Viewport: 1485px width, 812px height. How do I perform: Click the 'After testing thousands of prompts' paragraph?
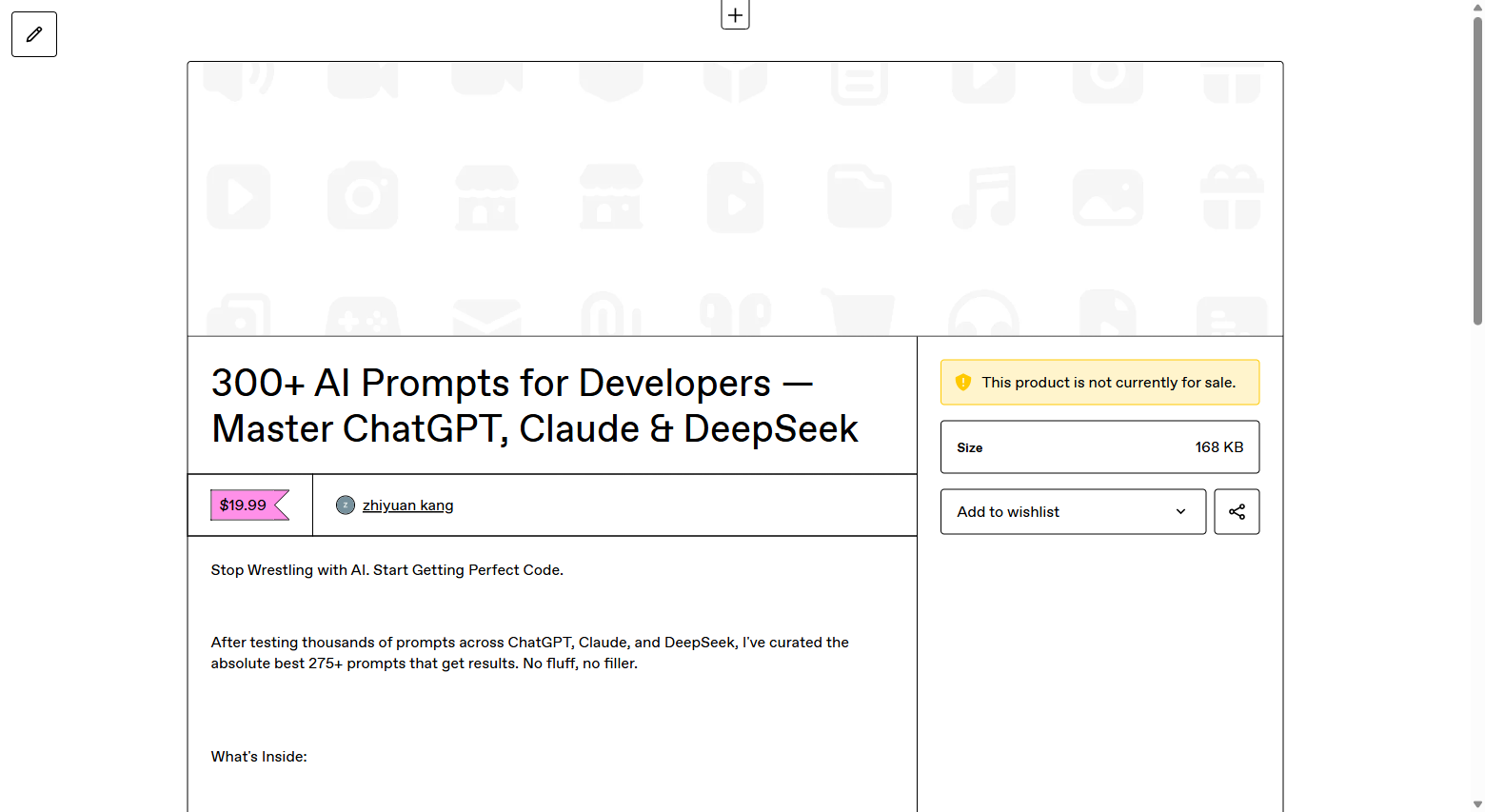[x=530, y=653]
